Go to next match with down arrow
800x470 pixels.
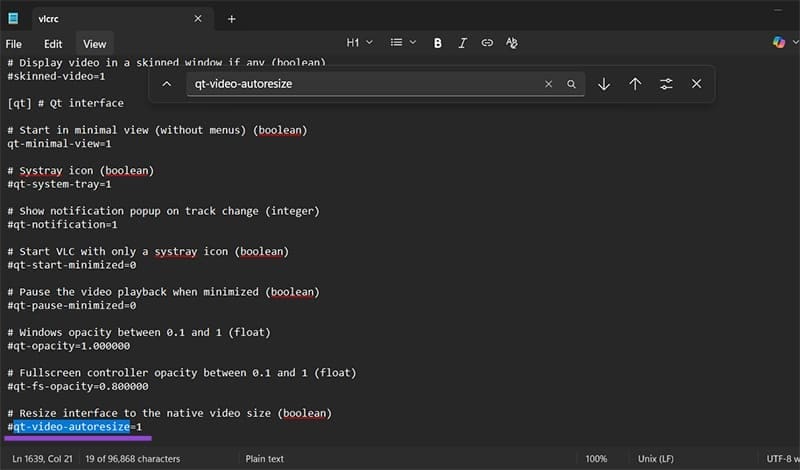pyautogui.click(x=604, y=84)
